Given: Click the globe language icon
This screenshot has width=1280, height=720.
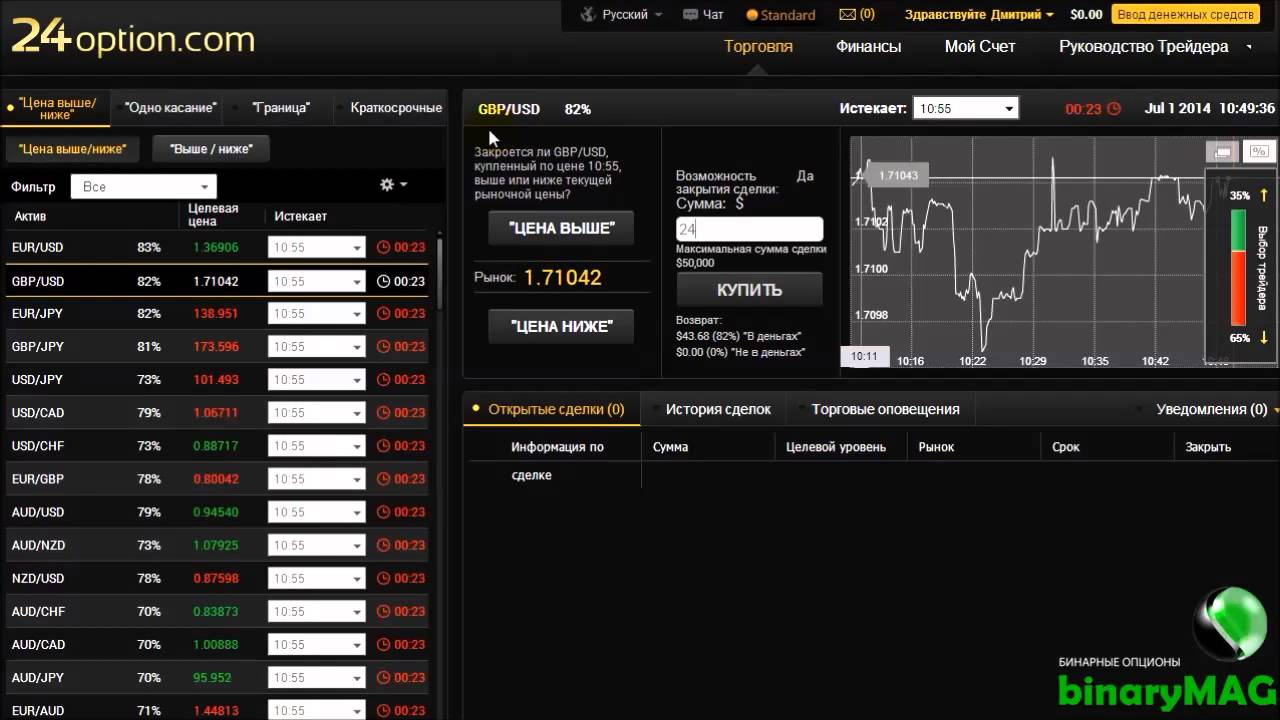Looking at the screenshot, I should [x=587, y=15].
